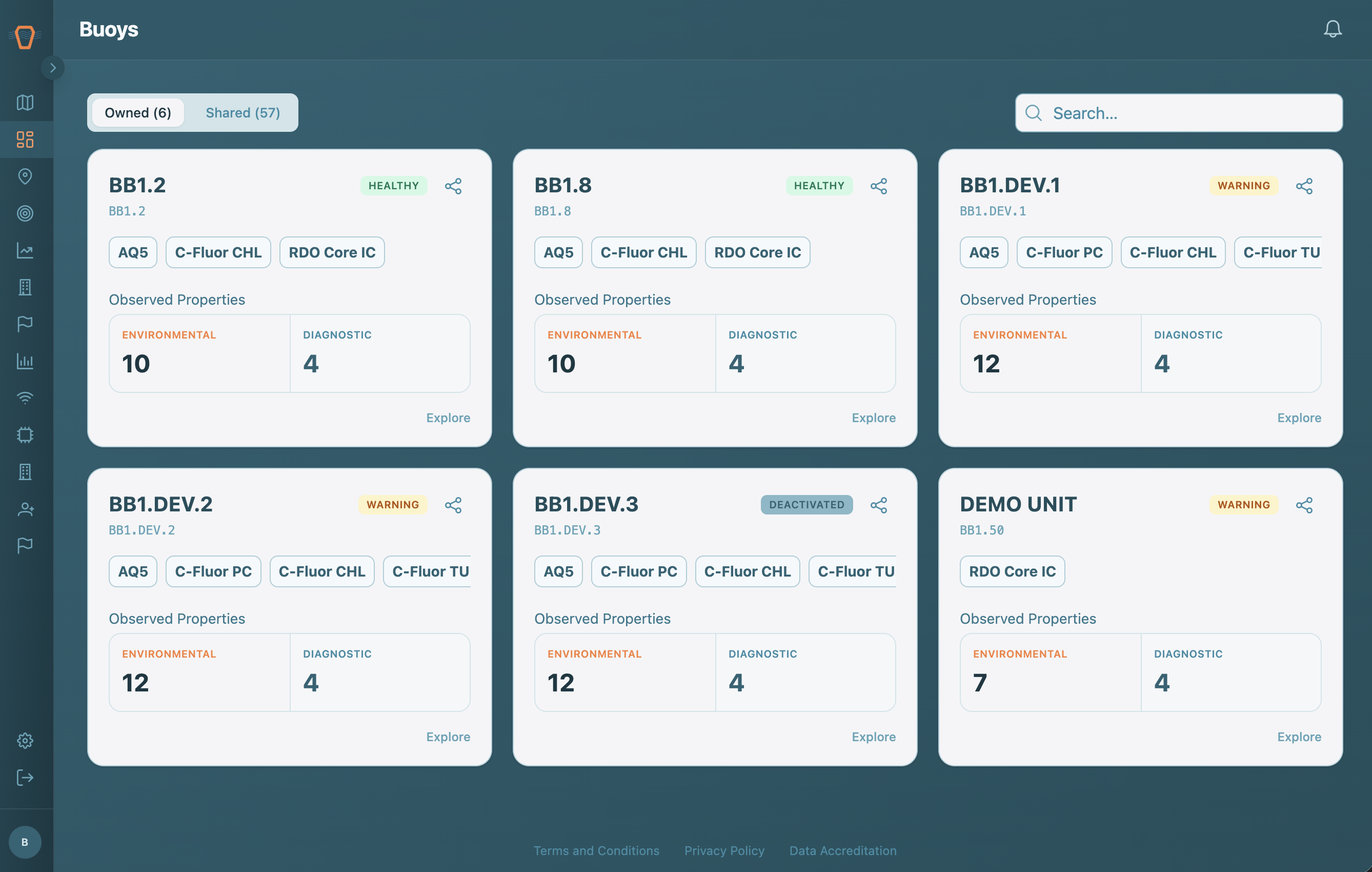Open the map view icon in sidebar

point(25,103)
